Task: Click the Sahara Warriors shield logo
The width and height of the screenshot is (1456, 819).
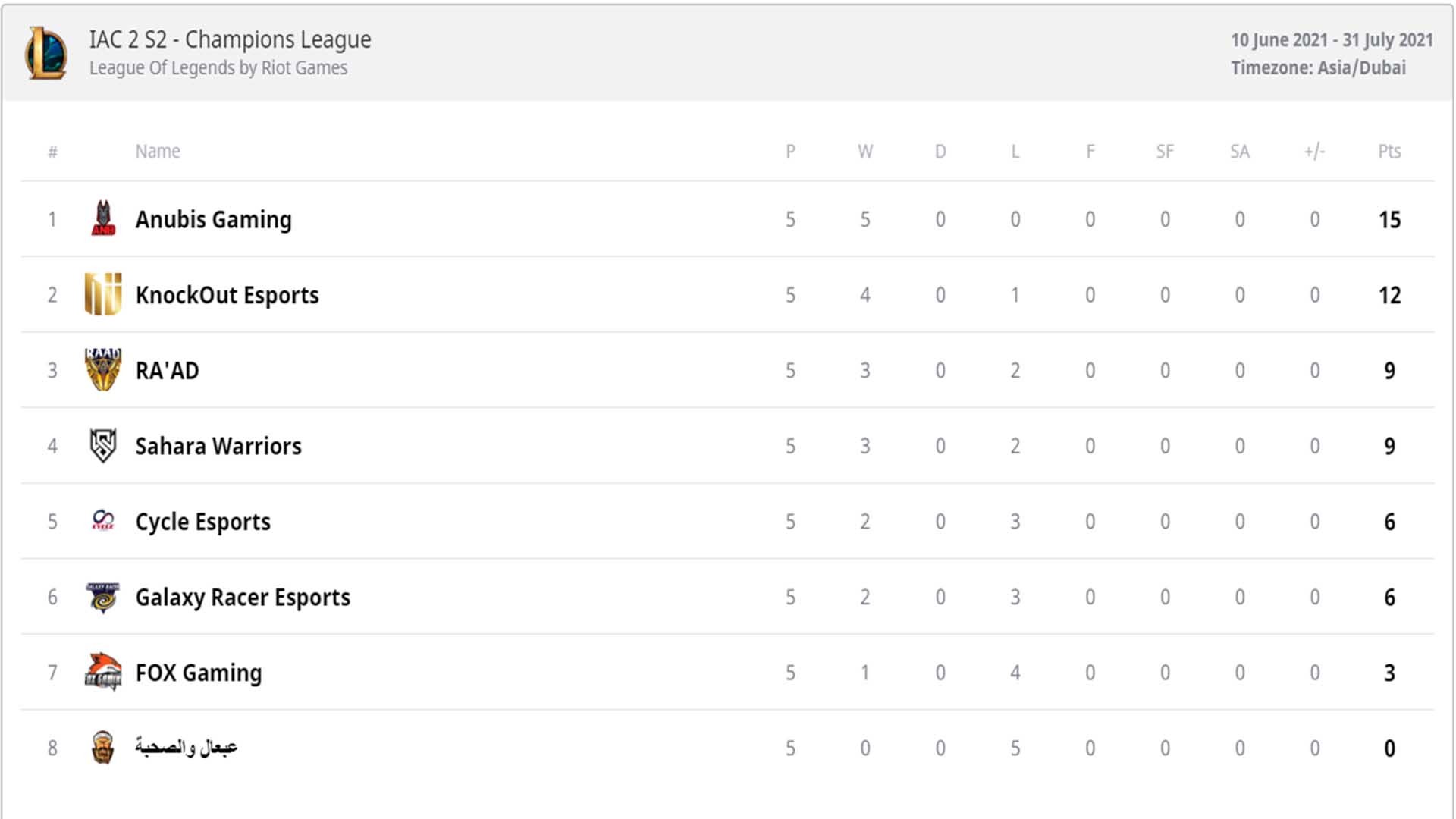Action: click(103, 445)
